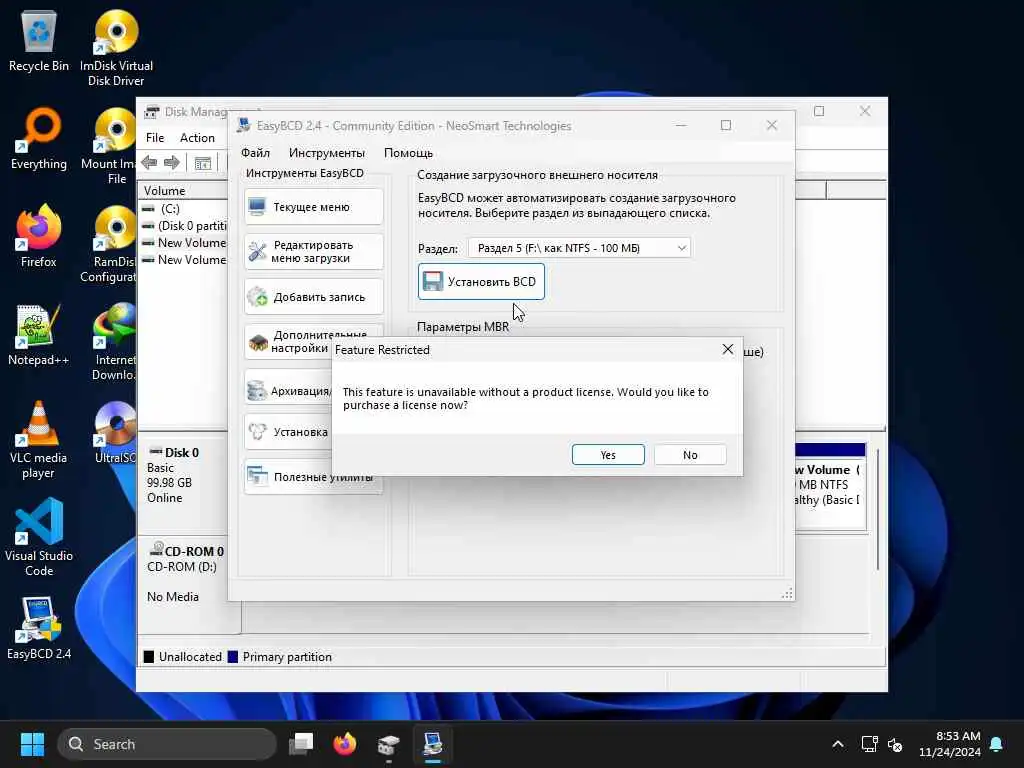The width and height of the screenshot is (1024, 768).
Task: Open Action menu in Disk Management
Action: click(197, 138)
